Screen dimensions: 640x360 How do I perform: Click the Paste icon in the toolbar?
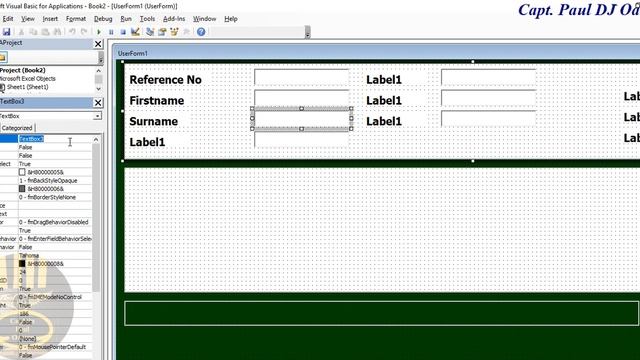tap(45, 32)
